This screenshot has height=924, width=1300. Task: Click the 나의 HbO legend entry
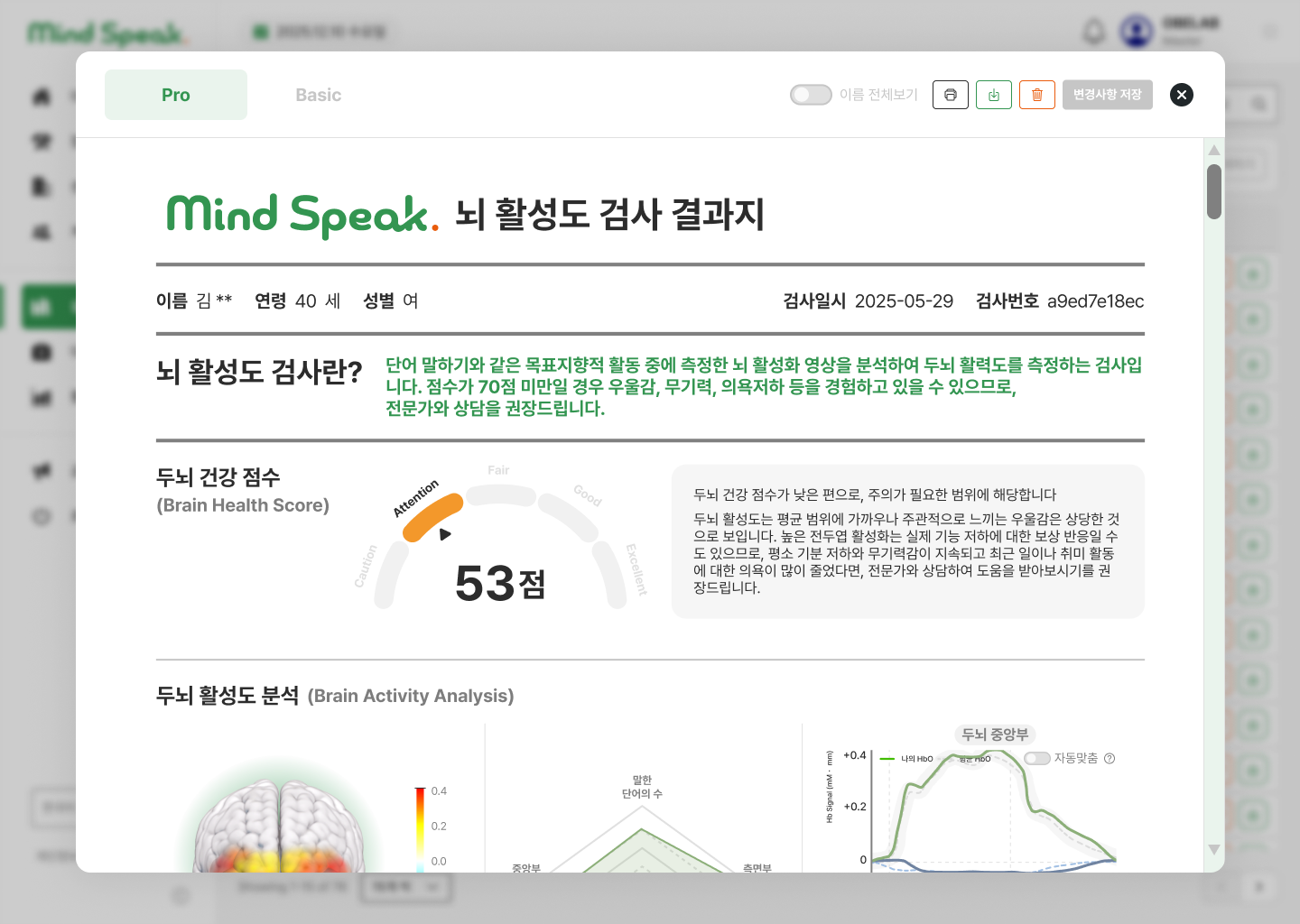906,759
